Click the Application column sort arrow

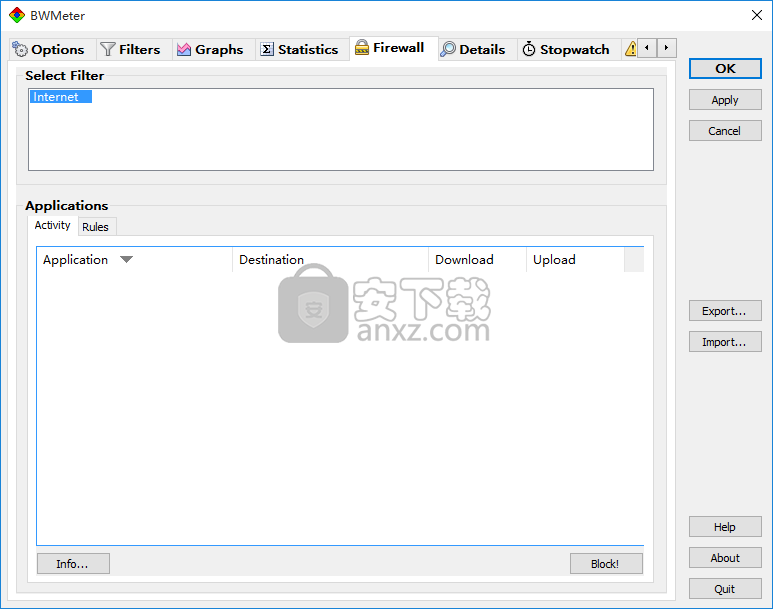[127, 259]
